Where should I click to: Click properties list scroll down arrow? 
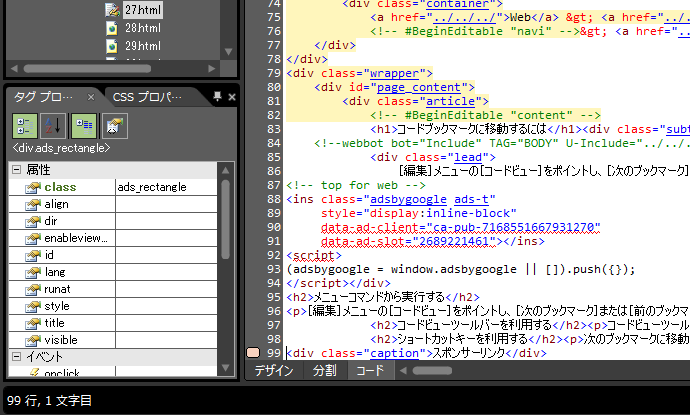(226, 368)
